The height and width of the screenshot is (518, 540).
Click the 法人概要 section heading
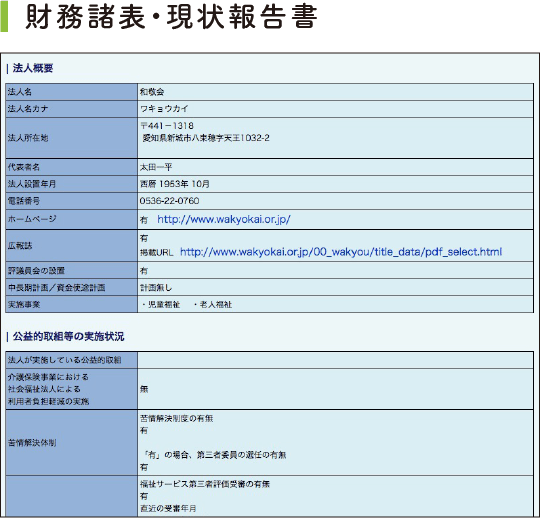(x=33, y=68)
